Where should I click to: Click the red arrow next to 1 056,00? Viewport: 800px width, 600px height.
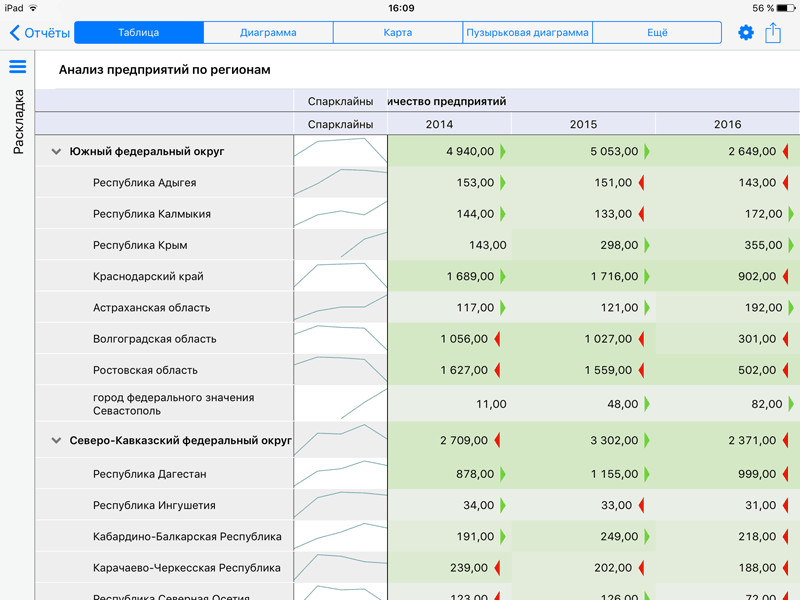click(x=497, y=339)
